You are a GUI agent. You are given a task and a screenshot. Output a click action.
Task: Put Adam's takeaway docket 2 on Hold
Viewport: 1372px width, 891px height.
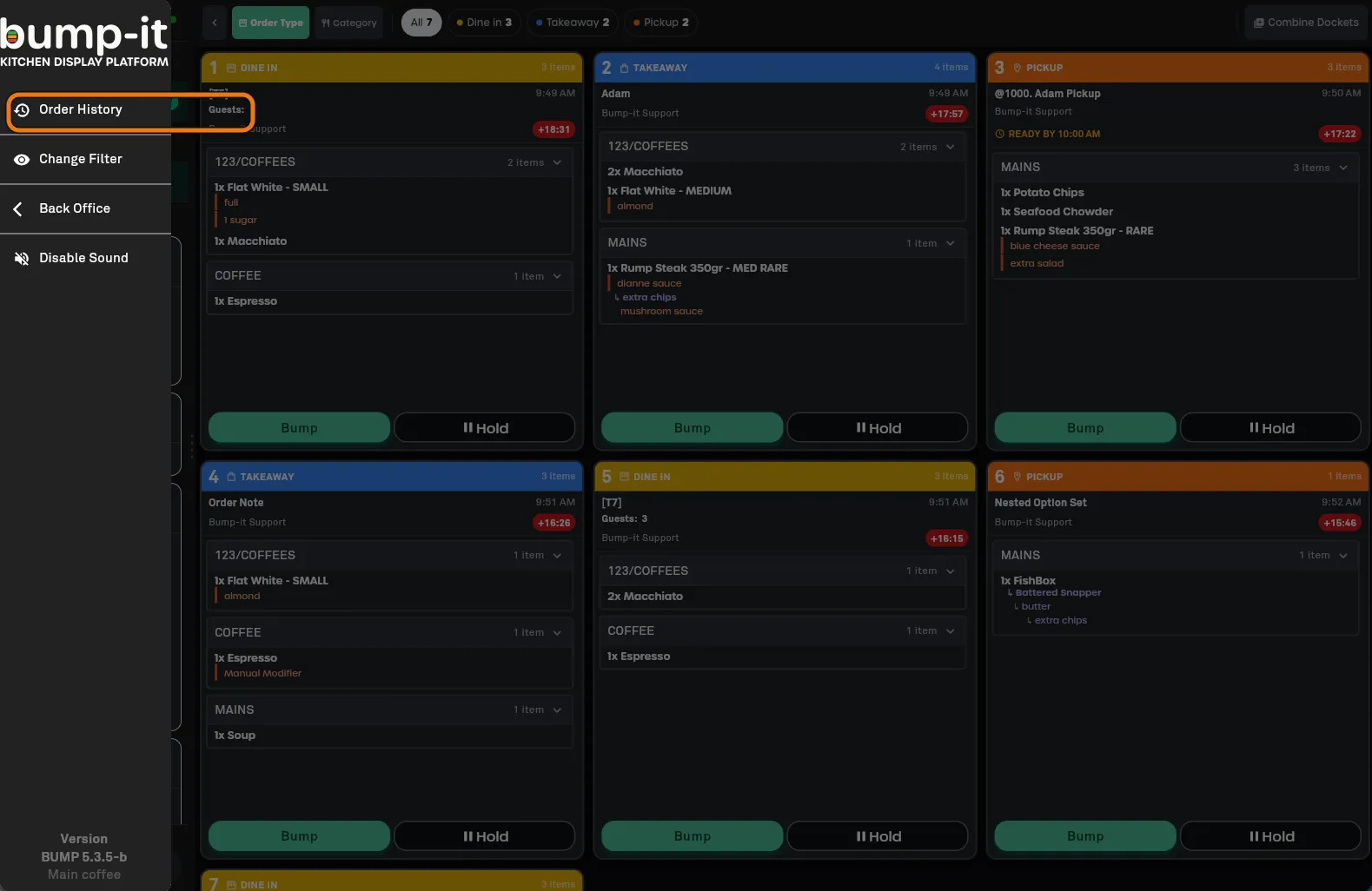pyautogui.click(x=878, y=428)
